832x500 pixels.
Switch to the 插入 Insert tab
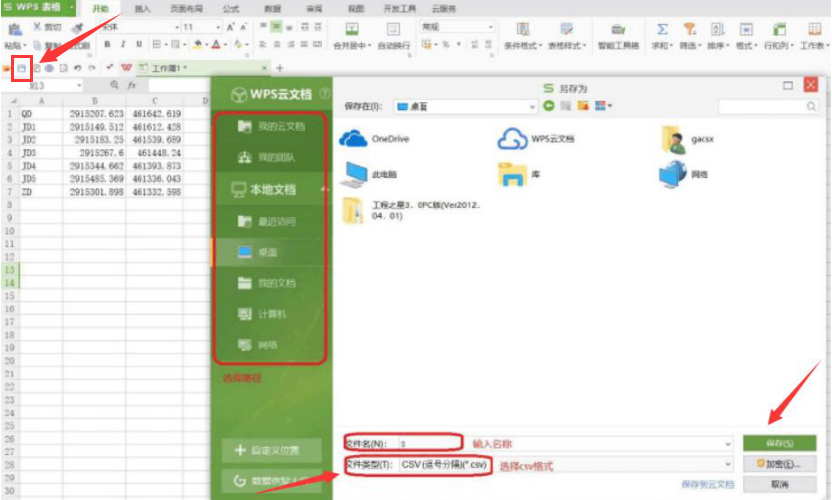click(x=142, y=9)
